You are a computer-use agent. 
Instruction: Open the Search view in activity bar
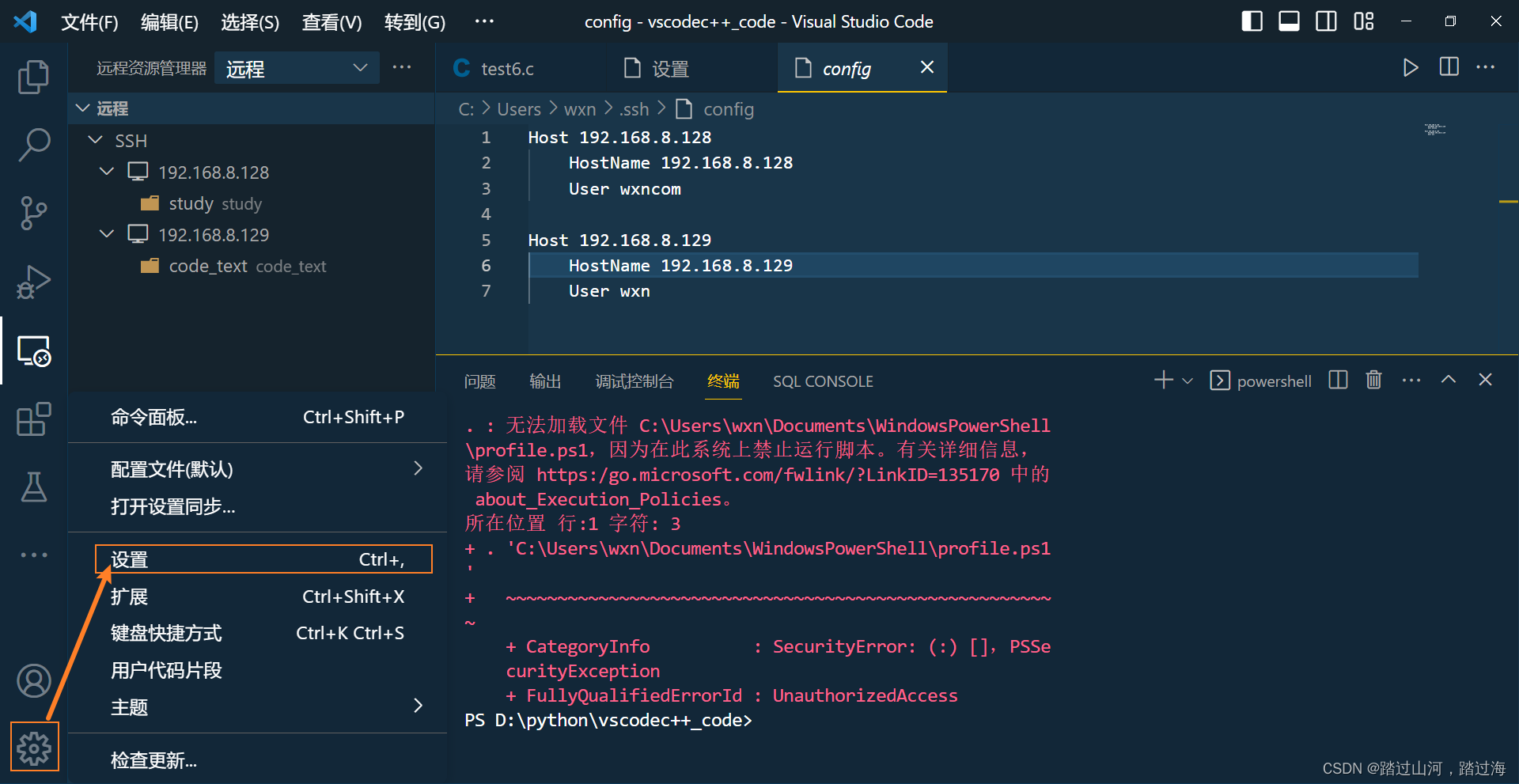[x=33, y=146]
